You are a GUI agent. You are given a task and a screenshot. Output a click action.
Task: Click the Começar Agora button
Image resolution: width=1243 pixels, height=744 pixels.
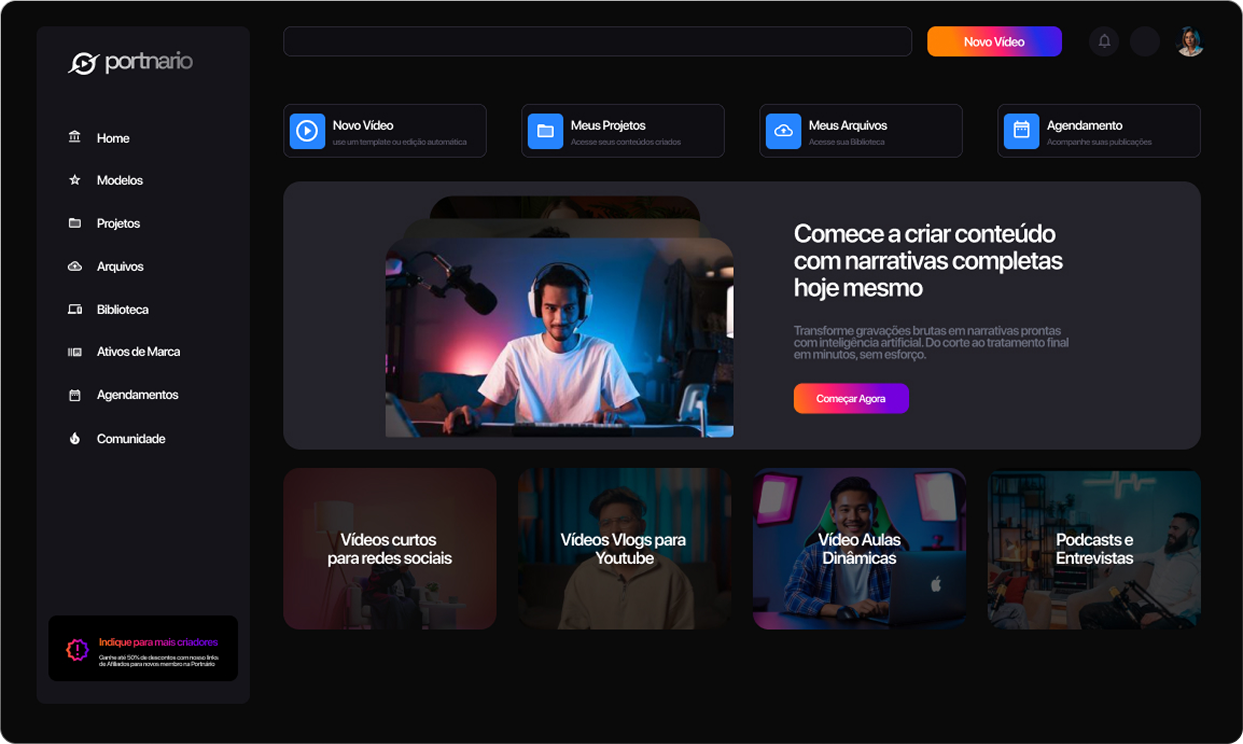pyautogui.click(x=851, y=399)
